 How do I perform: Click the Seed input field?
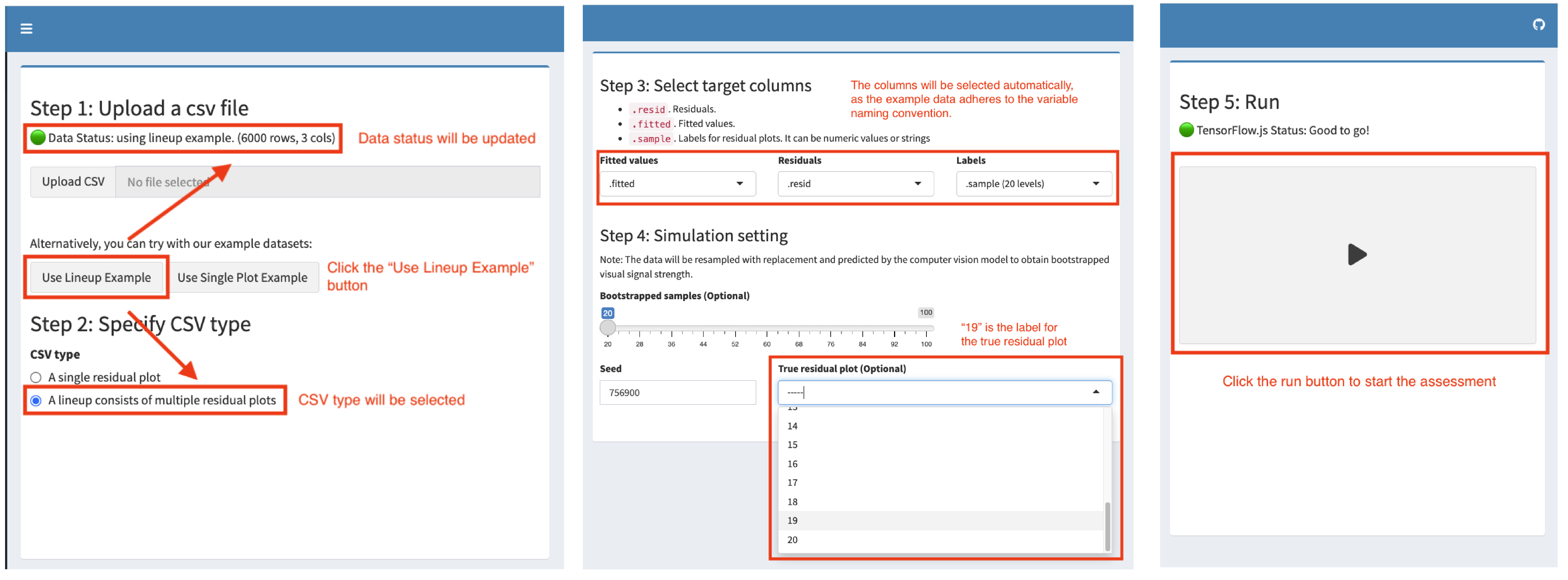[677, 393]
